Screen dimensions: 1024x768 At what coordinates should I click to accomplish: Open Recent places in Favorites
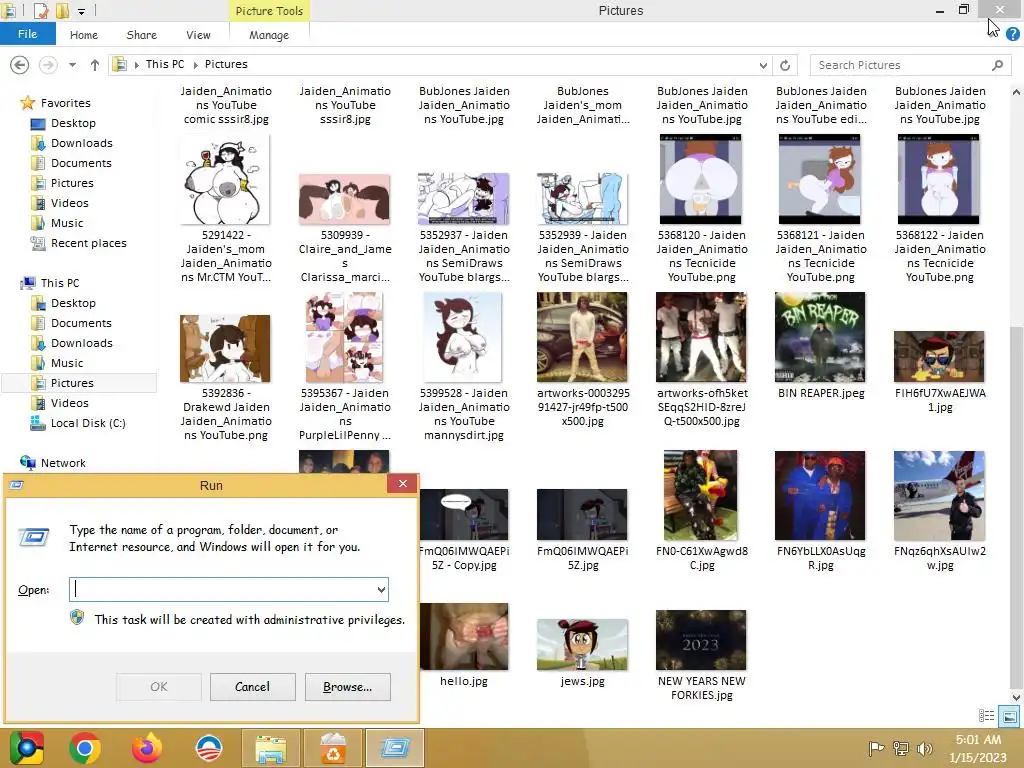coord(88,243)
